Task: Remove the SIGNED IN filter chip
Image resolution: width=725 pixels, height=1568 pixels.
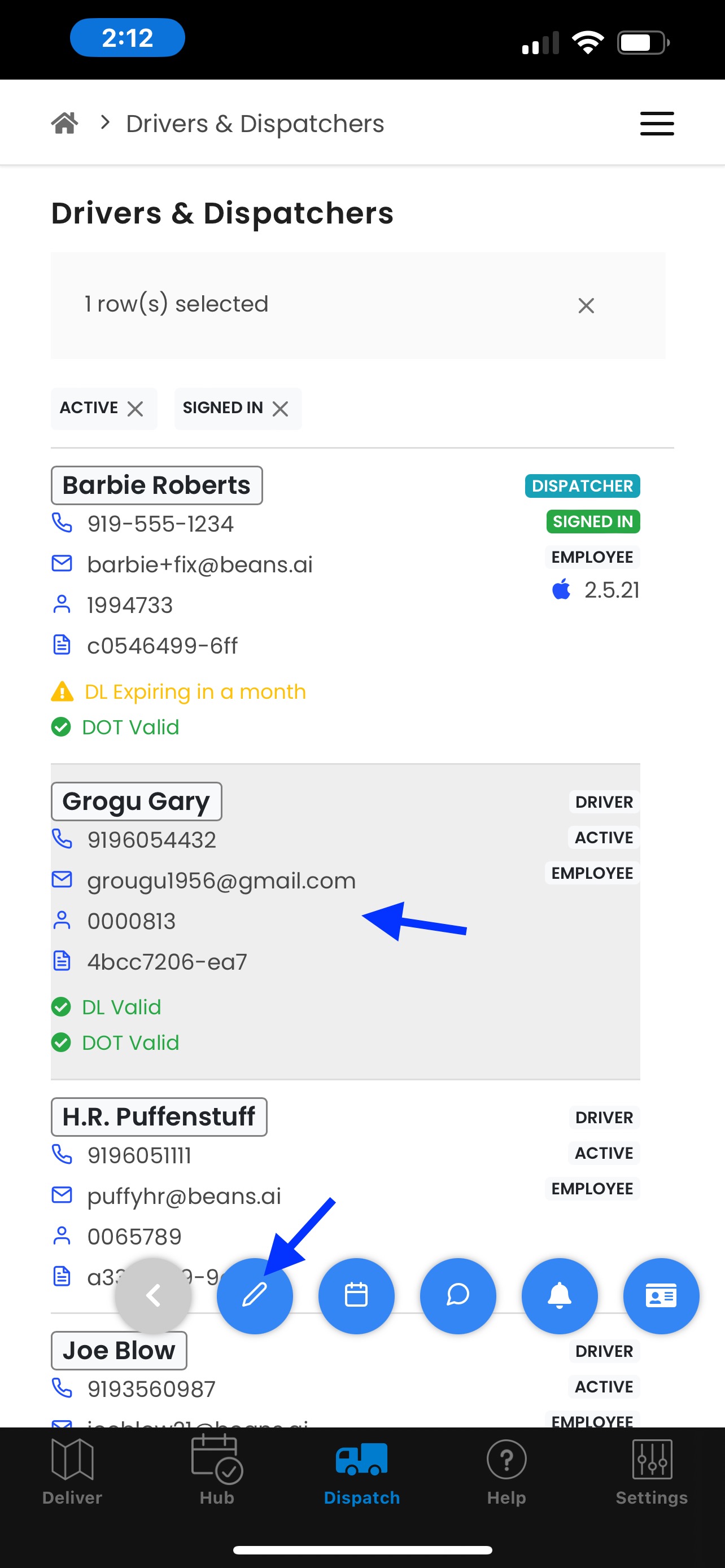Action: pyautogui.click(x=280, y=409)
